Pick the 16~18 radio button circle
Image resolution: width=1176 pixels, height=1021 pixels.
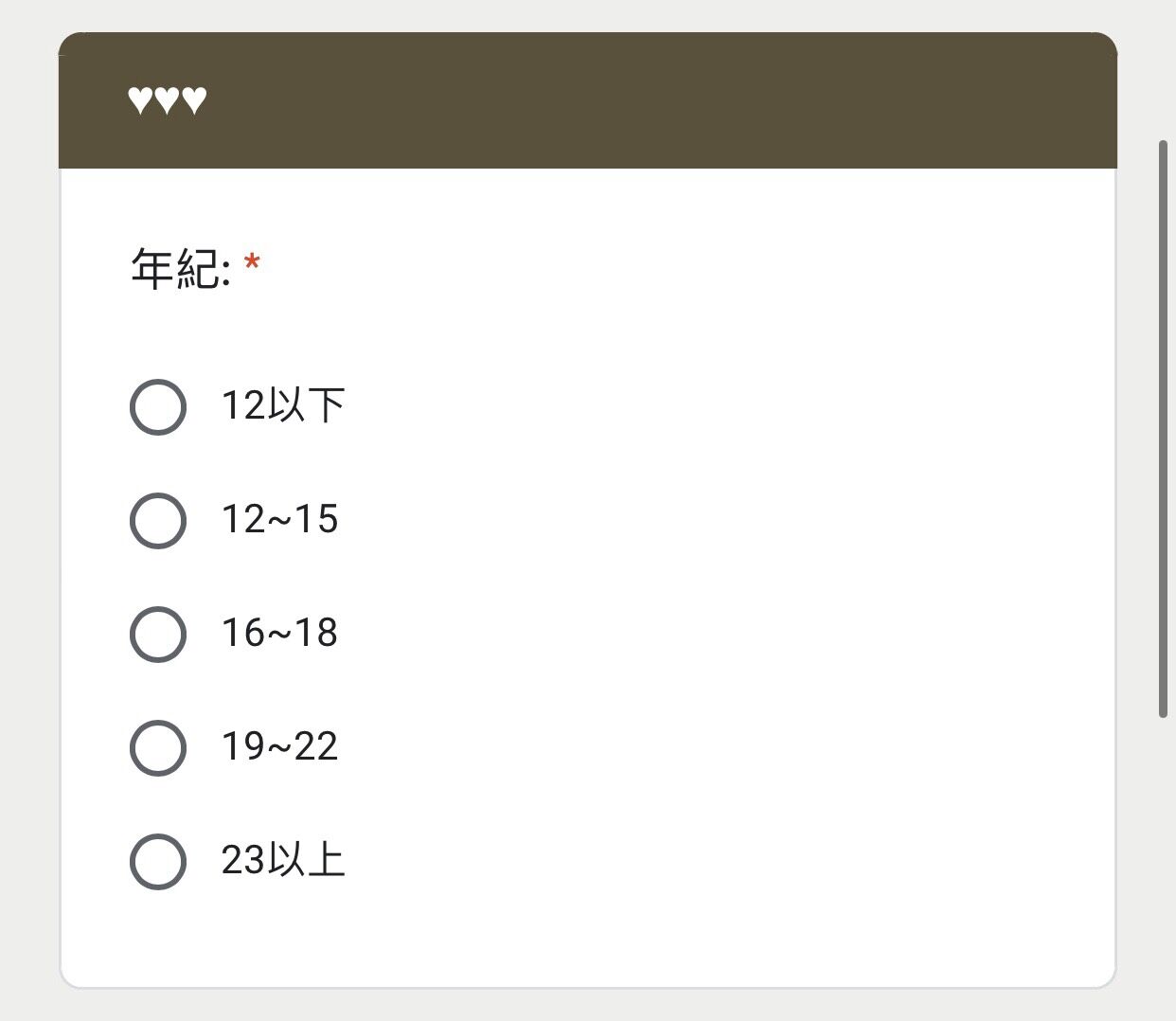pyautogui.click(x=157, y=635)
